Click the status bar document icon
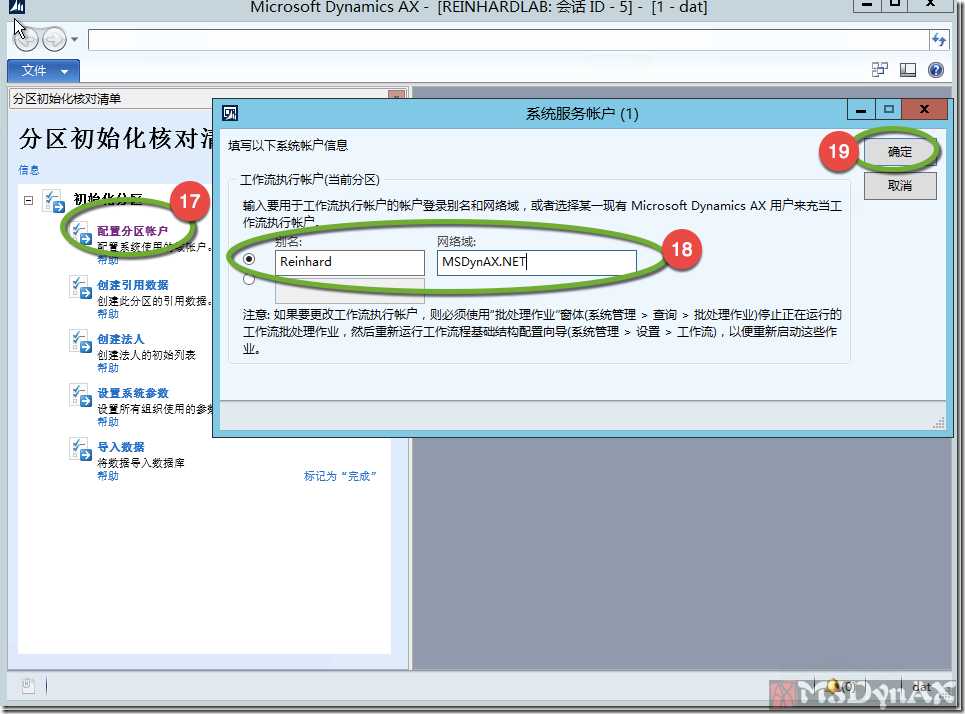965x714 pixels. pyautogui.click(x=28, y=685)
